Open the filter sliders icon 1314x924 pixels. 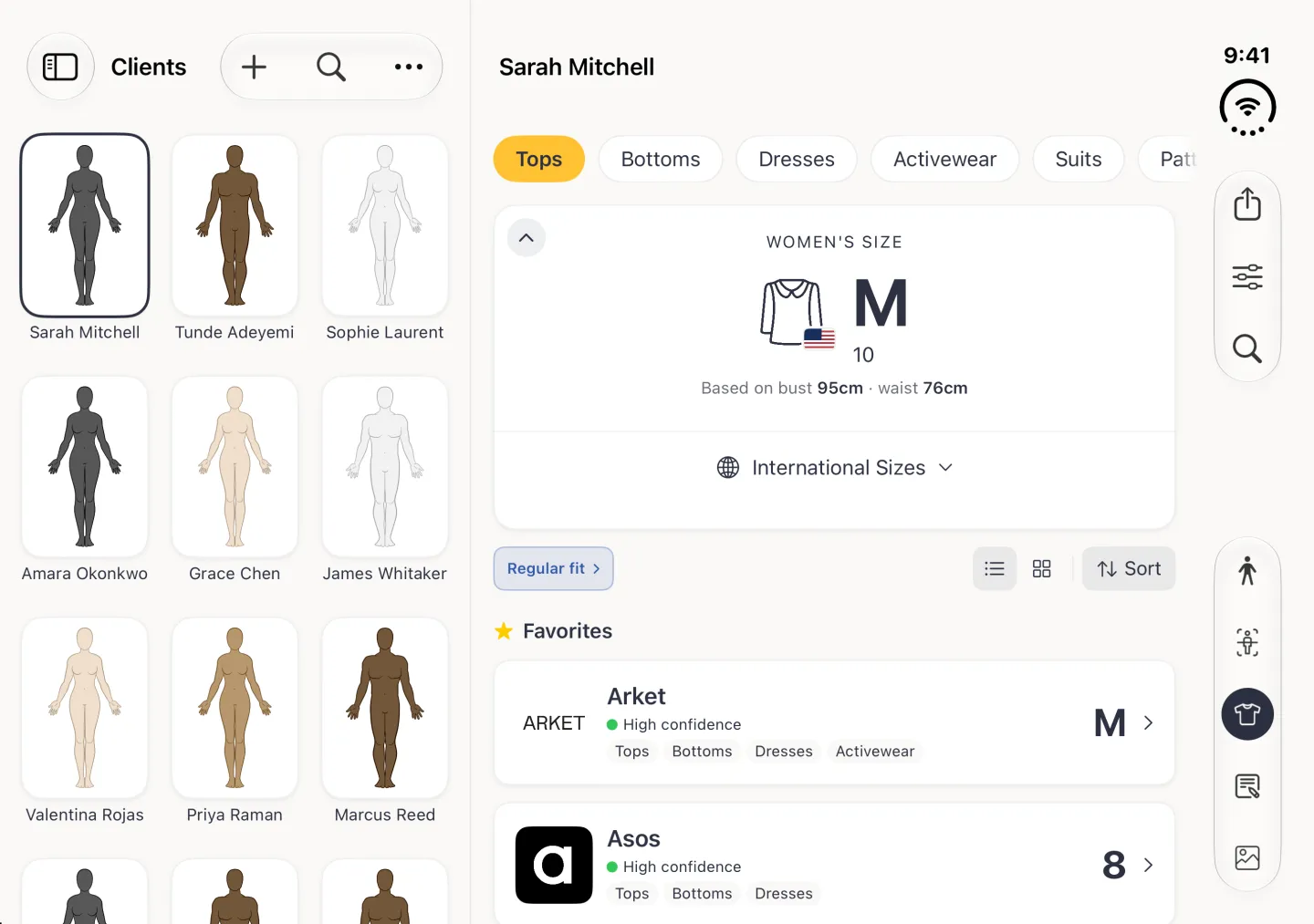pyautogui.click(x=1247, y=276)
